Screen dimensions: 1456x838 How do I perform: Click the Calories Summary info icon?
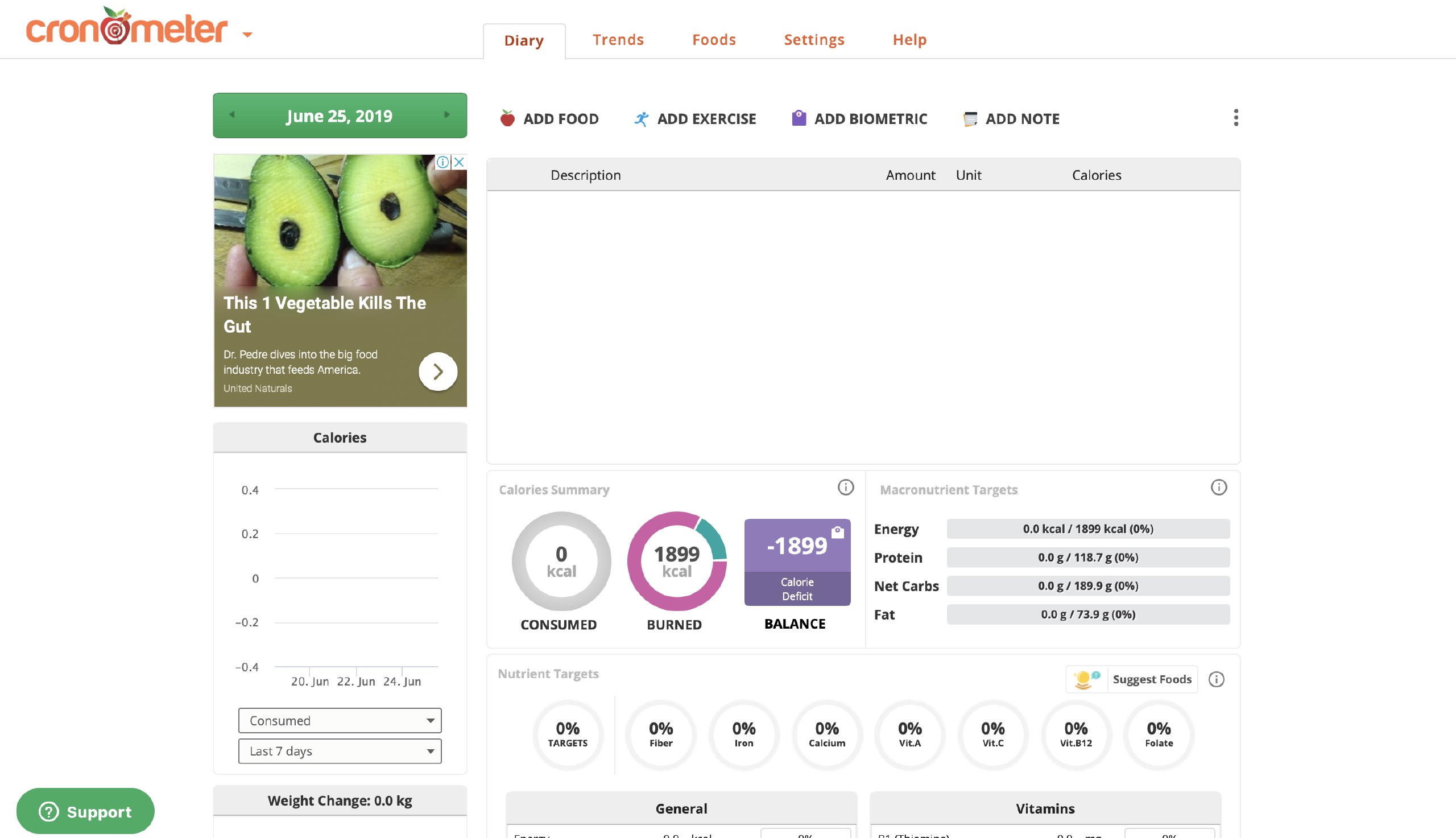click(845, 488)
